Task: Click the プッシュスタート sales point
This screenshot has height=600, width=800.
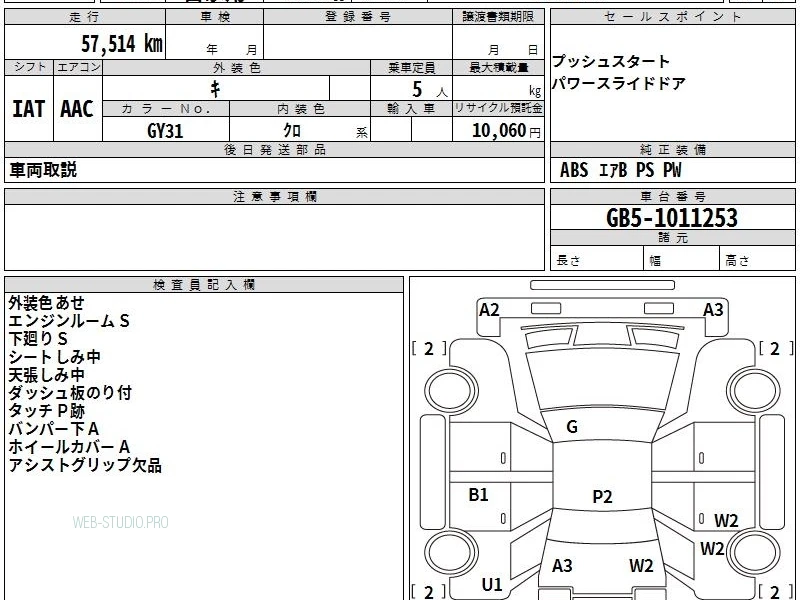Action: coord(611,62)
